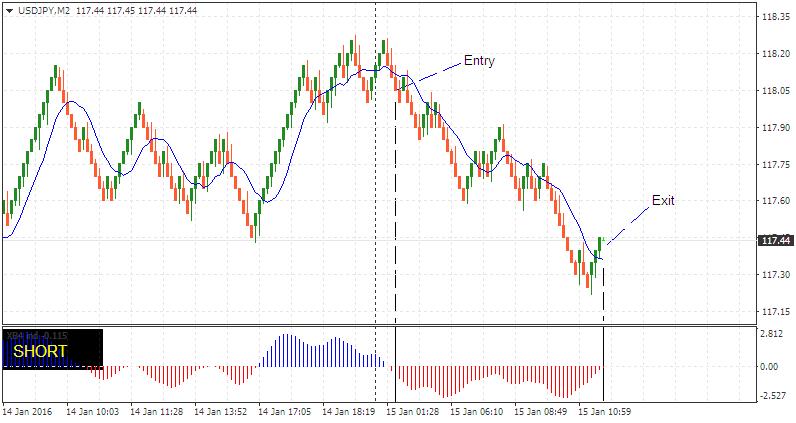The height and width of the screenshot is (423, 796).
Task: Select the USDJPY,M2 symbol title text
Action: 44,11
